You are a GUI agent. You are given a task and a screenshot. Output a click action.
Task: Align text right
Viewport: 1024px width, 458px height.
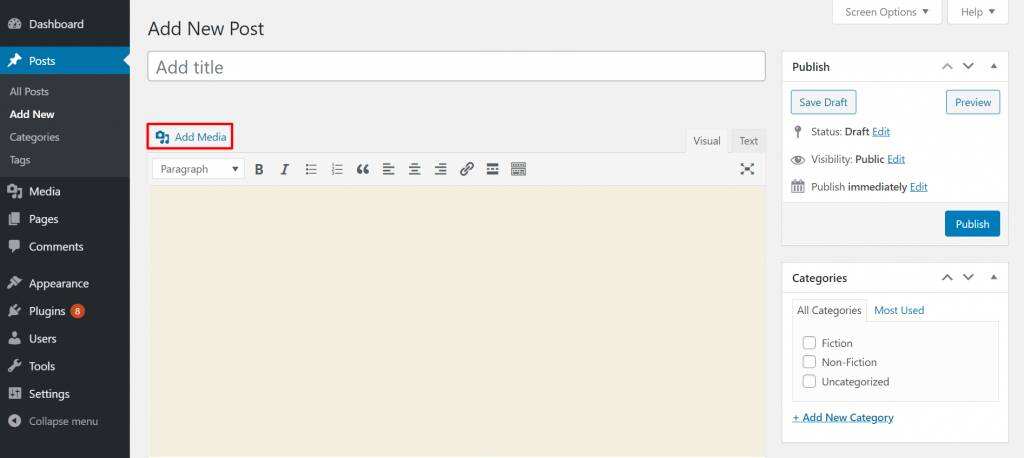coord(441,169)
